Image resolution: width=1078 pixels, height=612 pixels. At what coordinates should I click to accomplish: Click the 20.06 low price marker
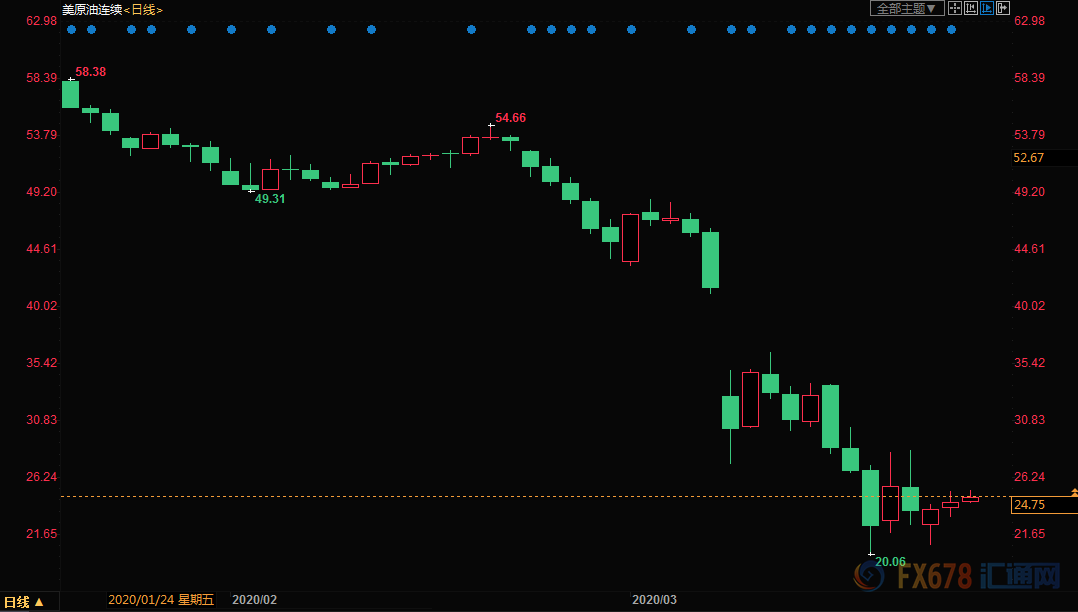click(890, 562)
